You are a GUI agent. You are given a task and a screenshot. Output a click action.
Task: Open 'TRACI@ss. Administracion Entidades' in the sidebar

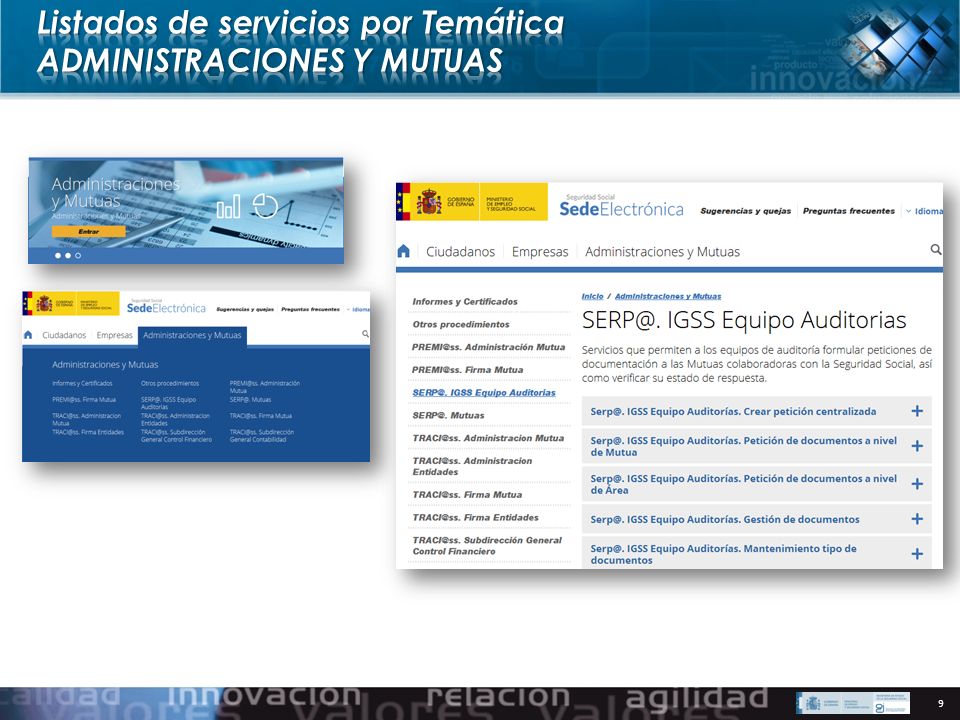pos(472,466)
